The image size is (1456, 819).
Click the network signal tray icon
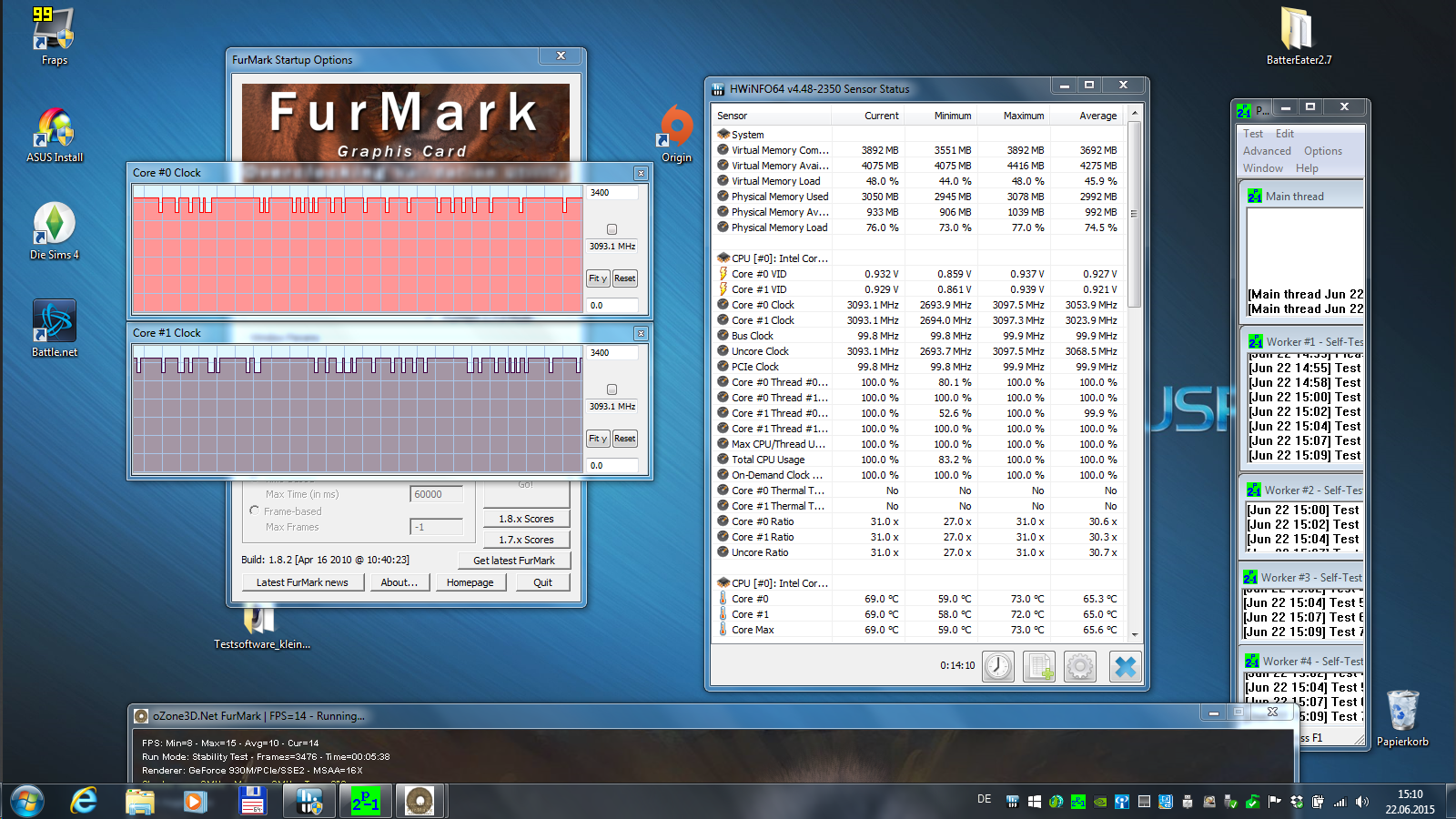pyautogui.click(x=1340, y=802)
